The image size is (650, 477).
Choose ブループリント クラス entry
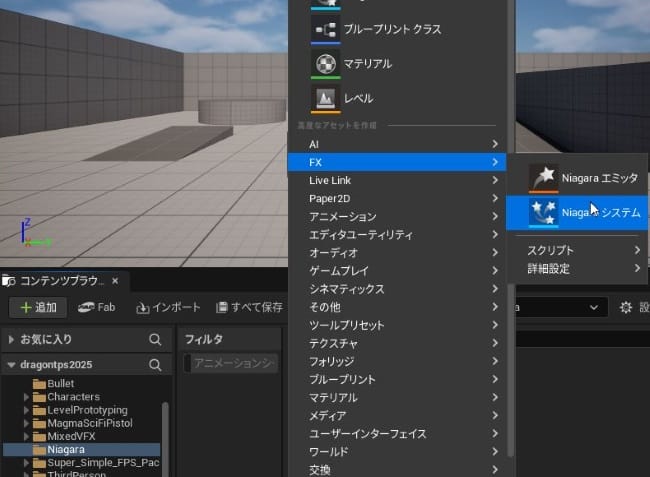pyautogui.click(x=397, y=29)
